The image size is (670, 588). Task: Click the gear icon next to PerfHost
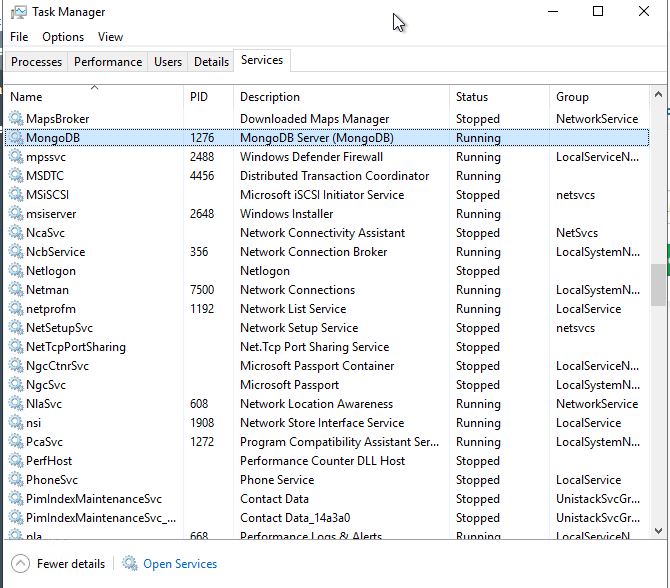[x=16, y=460]
